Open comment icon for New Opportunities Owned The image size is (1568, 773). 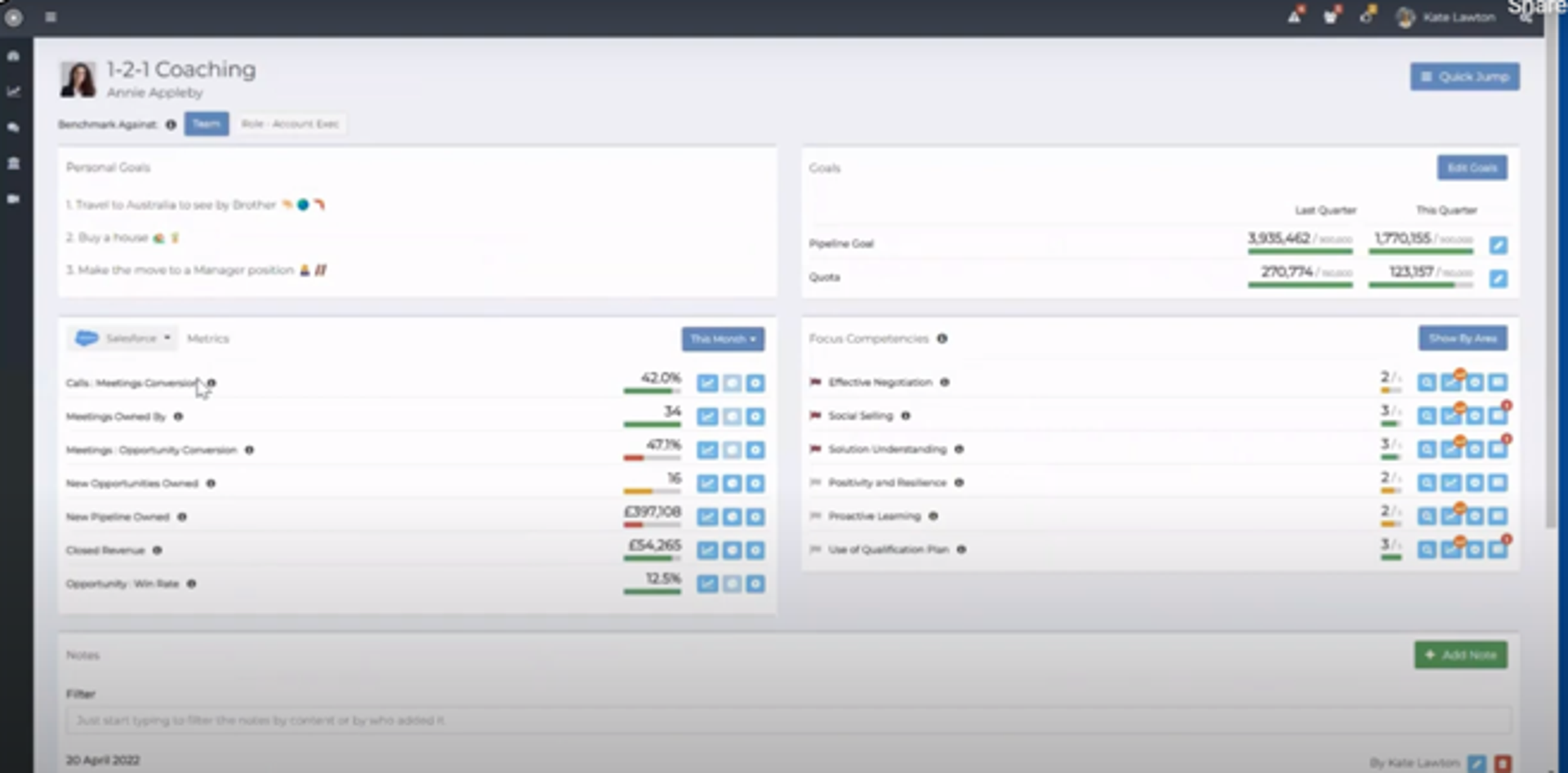click(732, 483)
